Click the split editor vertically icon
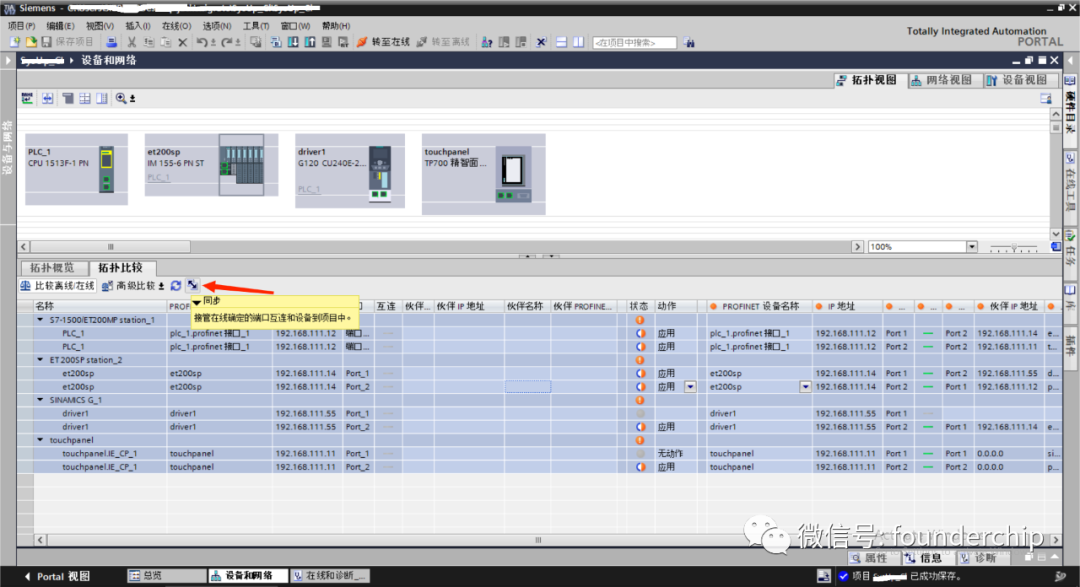 point(578,42)
